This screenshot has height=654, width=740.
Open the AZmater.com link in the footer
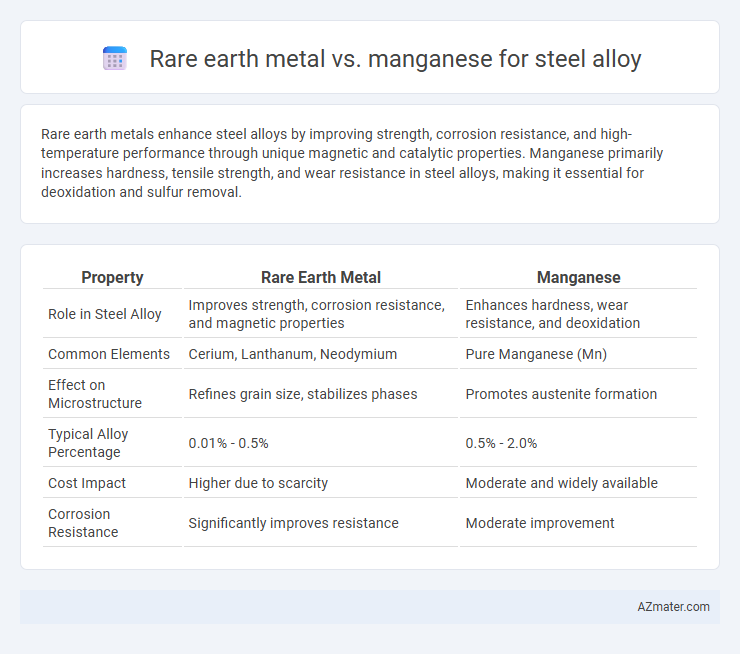[673, 607]
